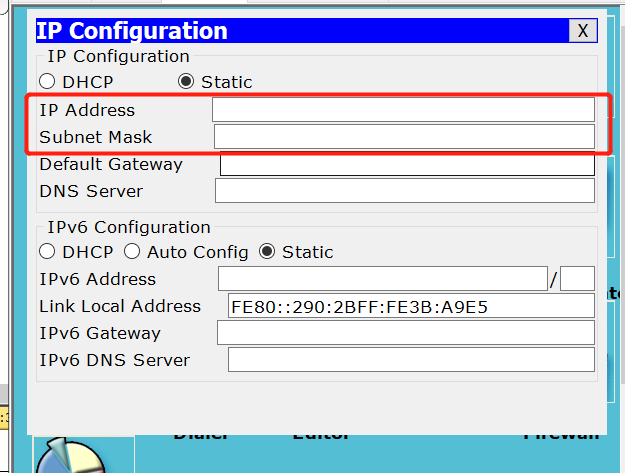Viewport: 625px width, 473px height.
Task: Select the IPv4 Static radio button
Action: 185,82
